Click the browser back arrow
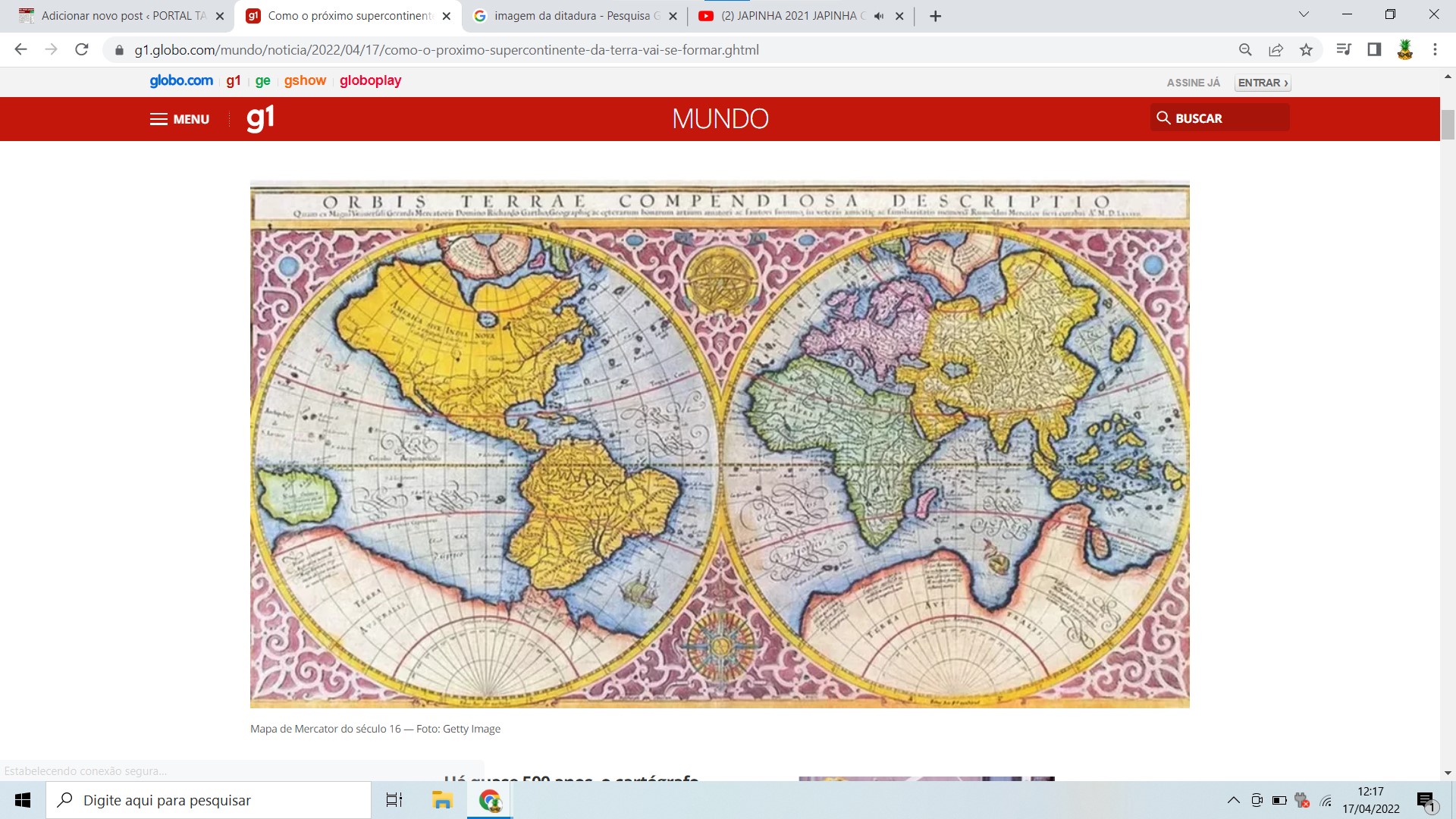The image size is (1456, 819). click(20, 50)
